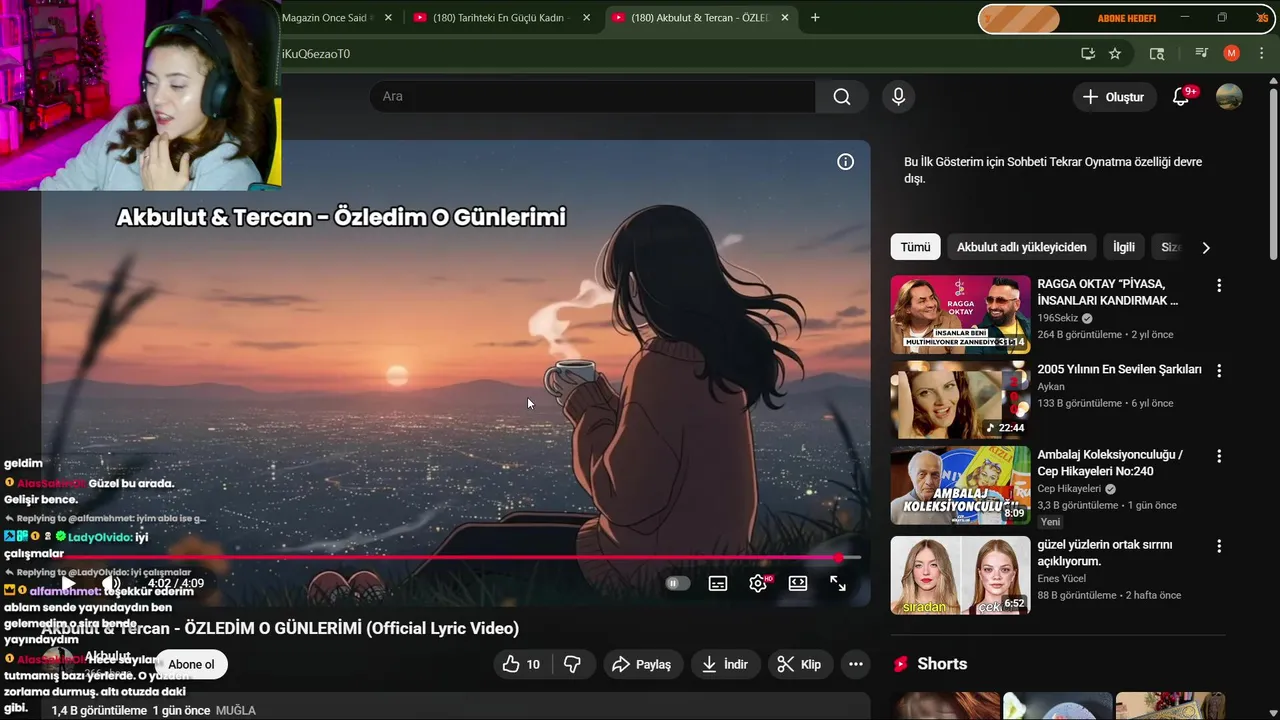Viewport: 1280px width, 720px height.
Task: Switch to Tarihteki En Güçlü Kadın tab
Action: 498,18
